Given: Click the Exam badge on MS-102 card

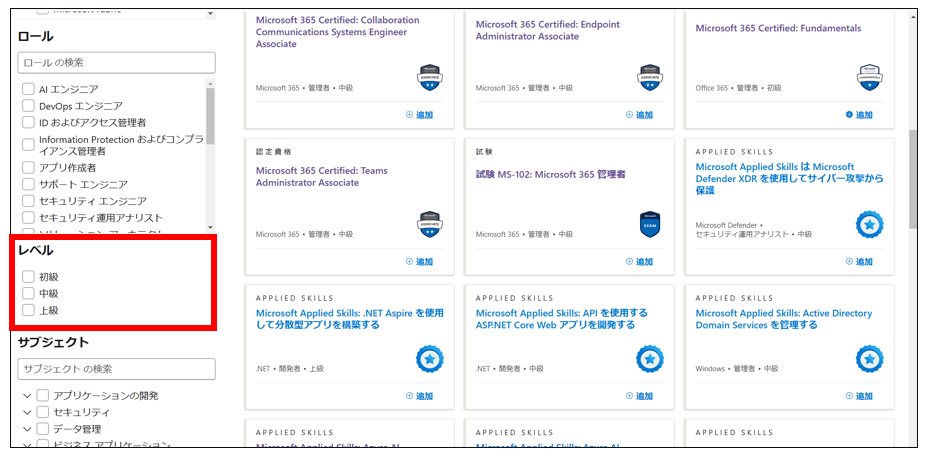Looking at the screenshot, I should pyautogui.click(x=650, y=225).
